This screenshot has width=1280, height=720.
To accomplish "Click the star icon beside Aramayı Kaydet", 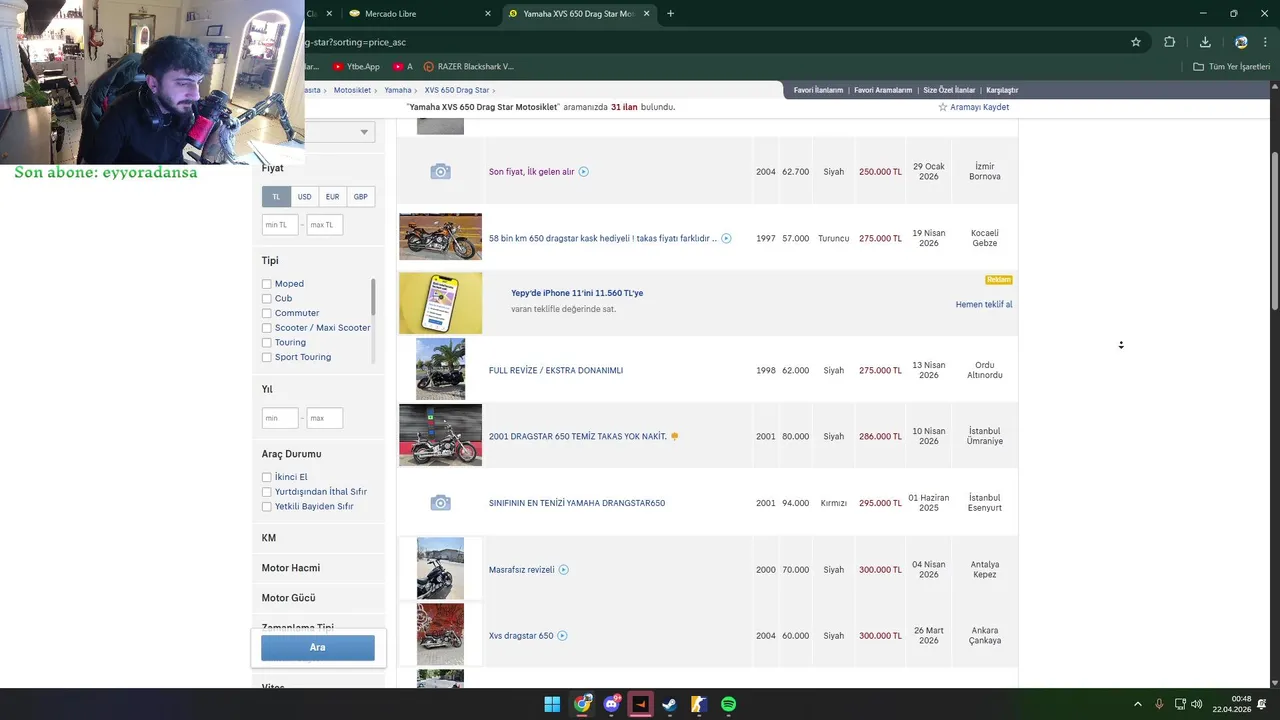I will click(942, 107).
